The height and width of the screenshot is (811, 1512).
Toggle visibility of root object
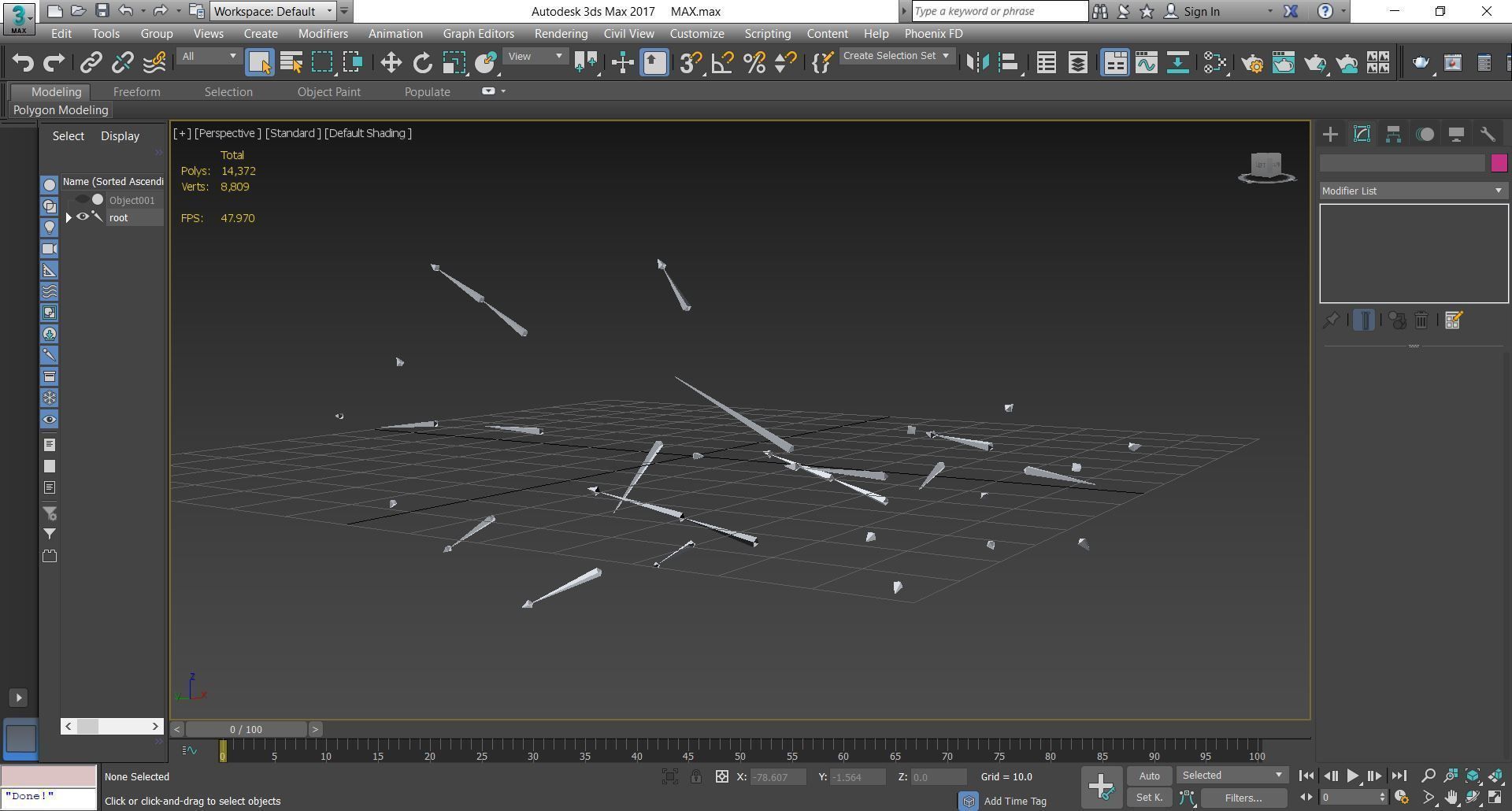pos(82,217)
